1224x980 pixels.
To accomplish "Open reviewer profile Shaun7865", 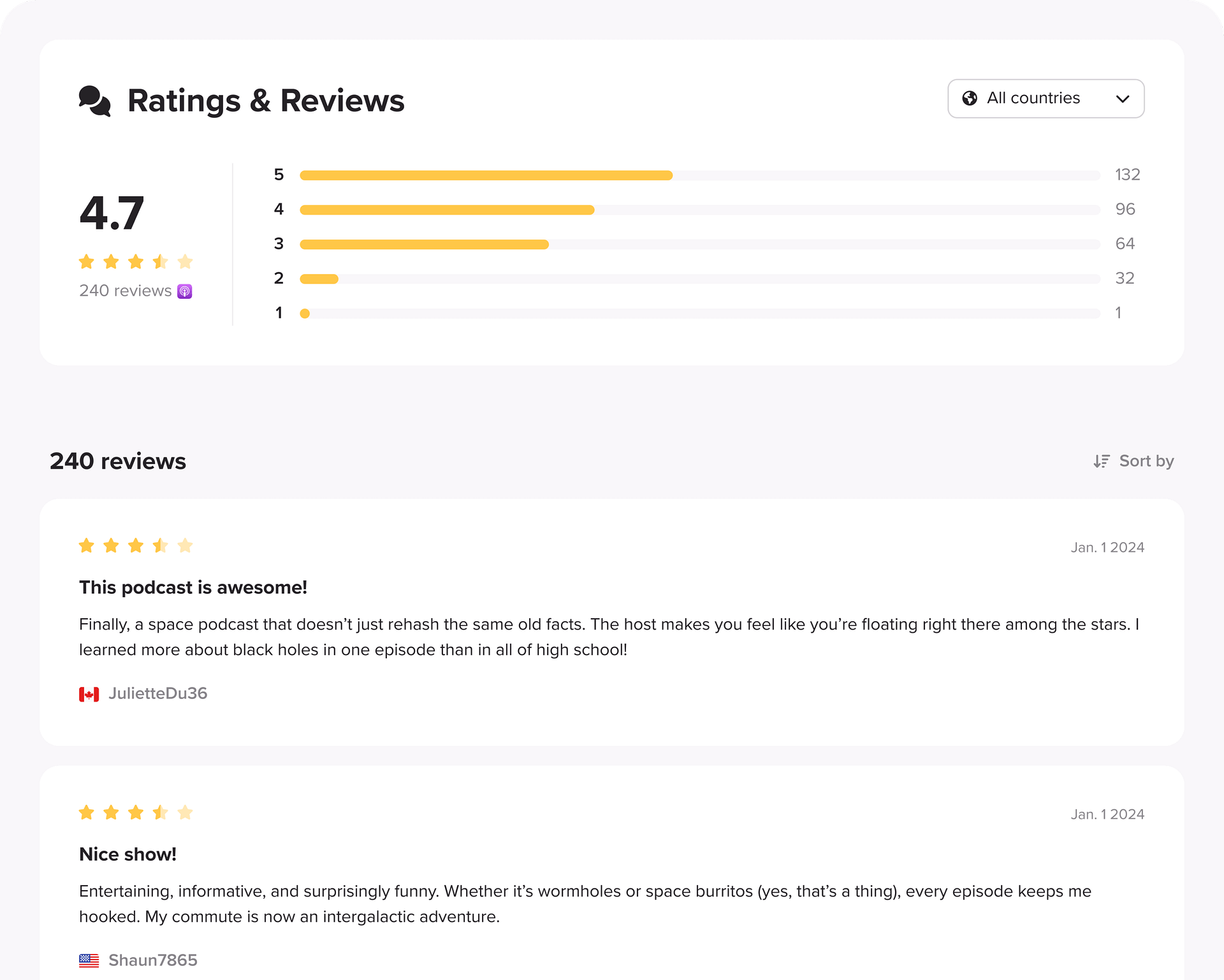I will coord(153,960).
